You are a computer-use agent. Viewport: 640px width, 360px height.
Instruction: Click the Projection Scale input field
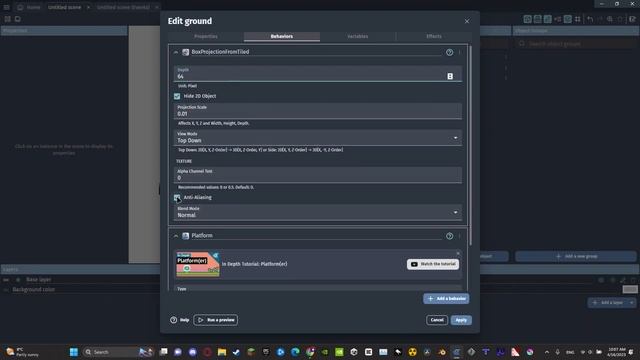(318, 111)
